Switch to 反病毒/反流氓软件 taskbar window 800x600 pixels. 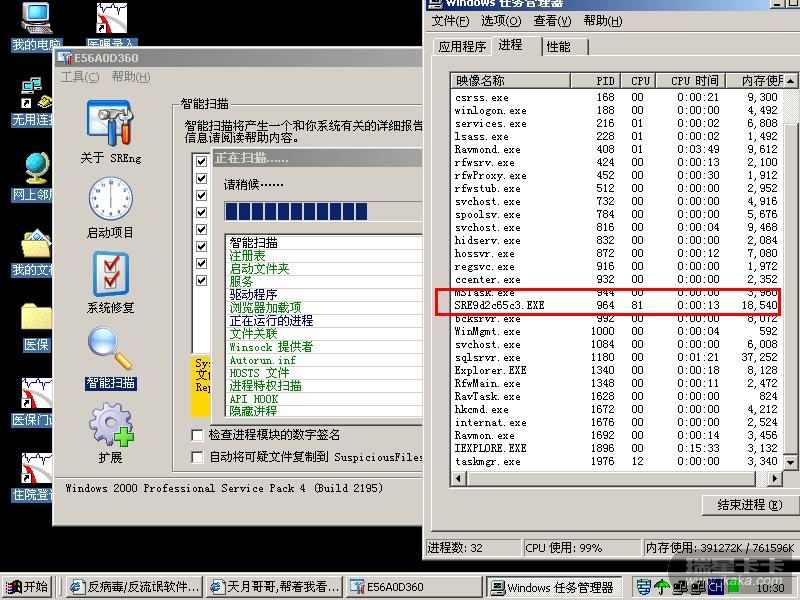(x=135, y=587)
